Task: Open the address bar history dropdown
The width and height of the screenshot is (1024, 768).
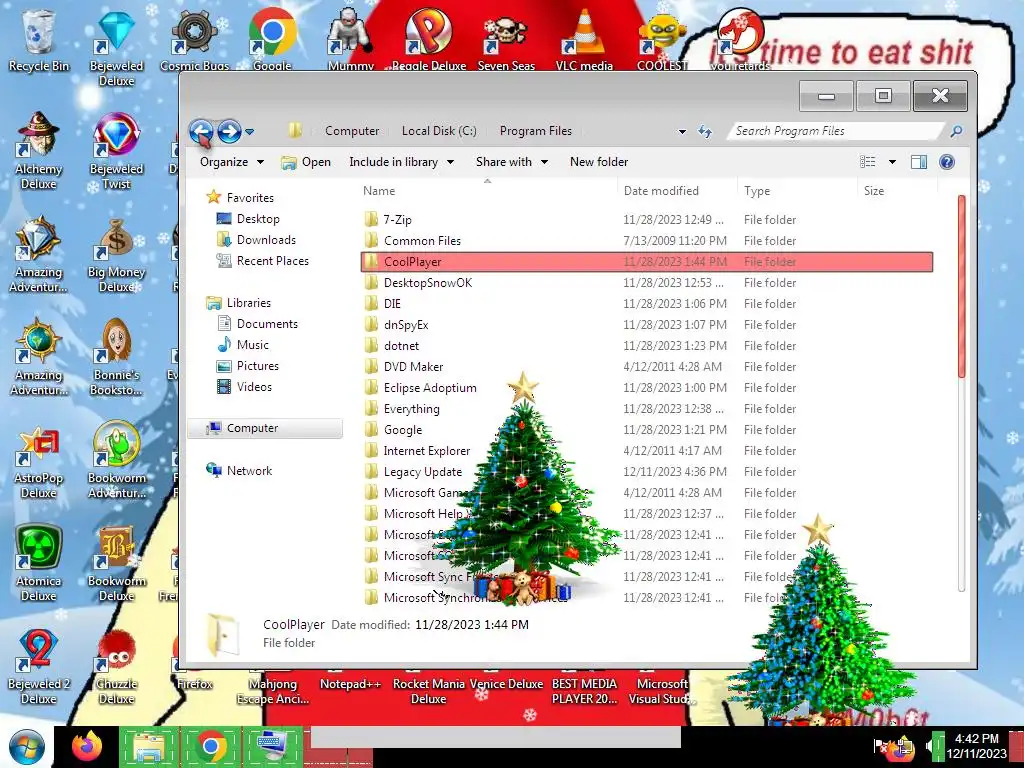Action: pos(682,131)
